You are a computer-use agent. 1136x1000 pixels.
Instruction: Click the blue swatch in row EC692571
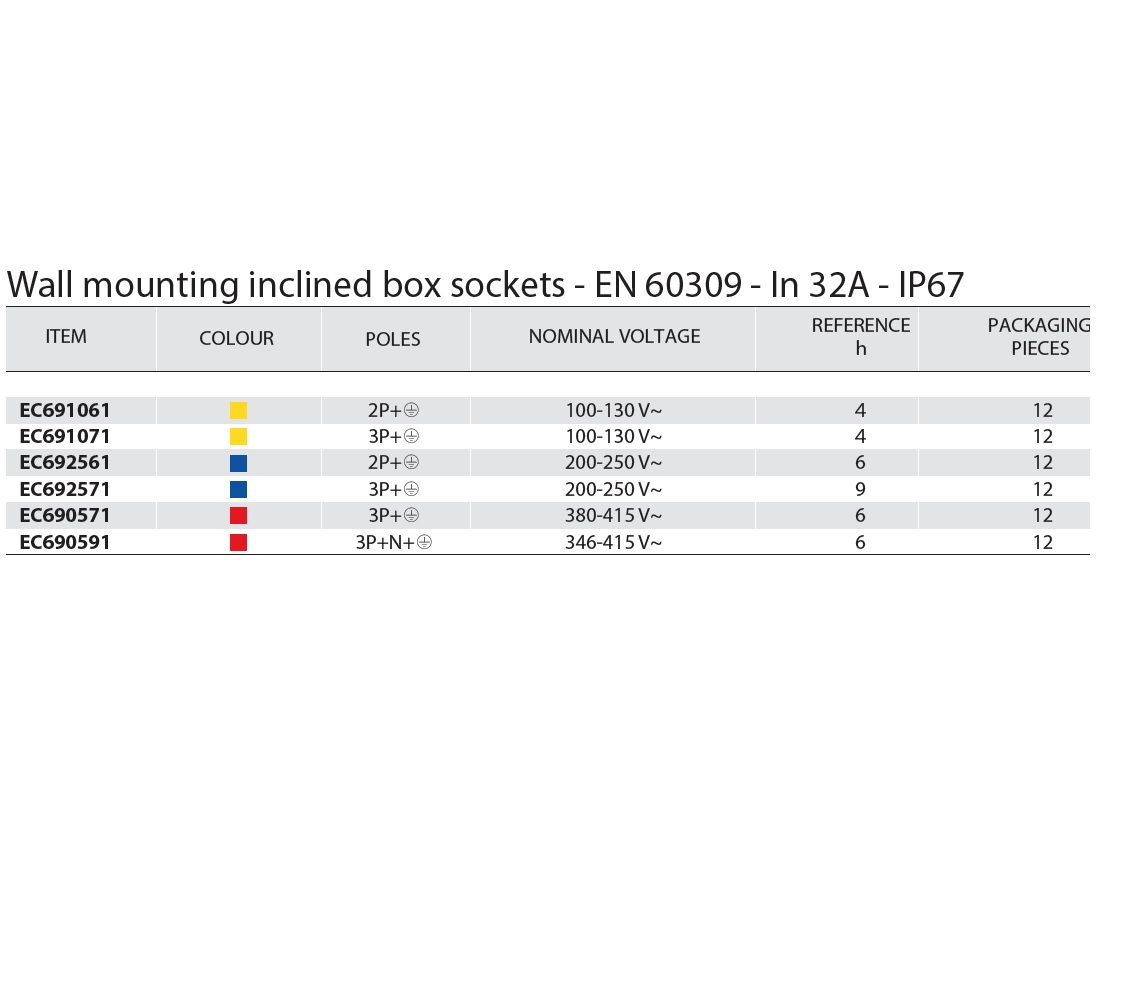tap(238, 490)
